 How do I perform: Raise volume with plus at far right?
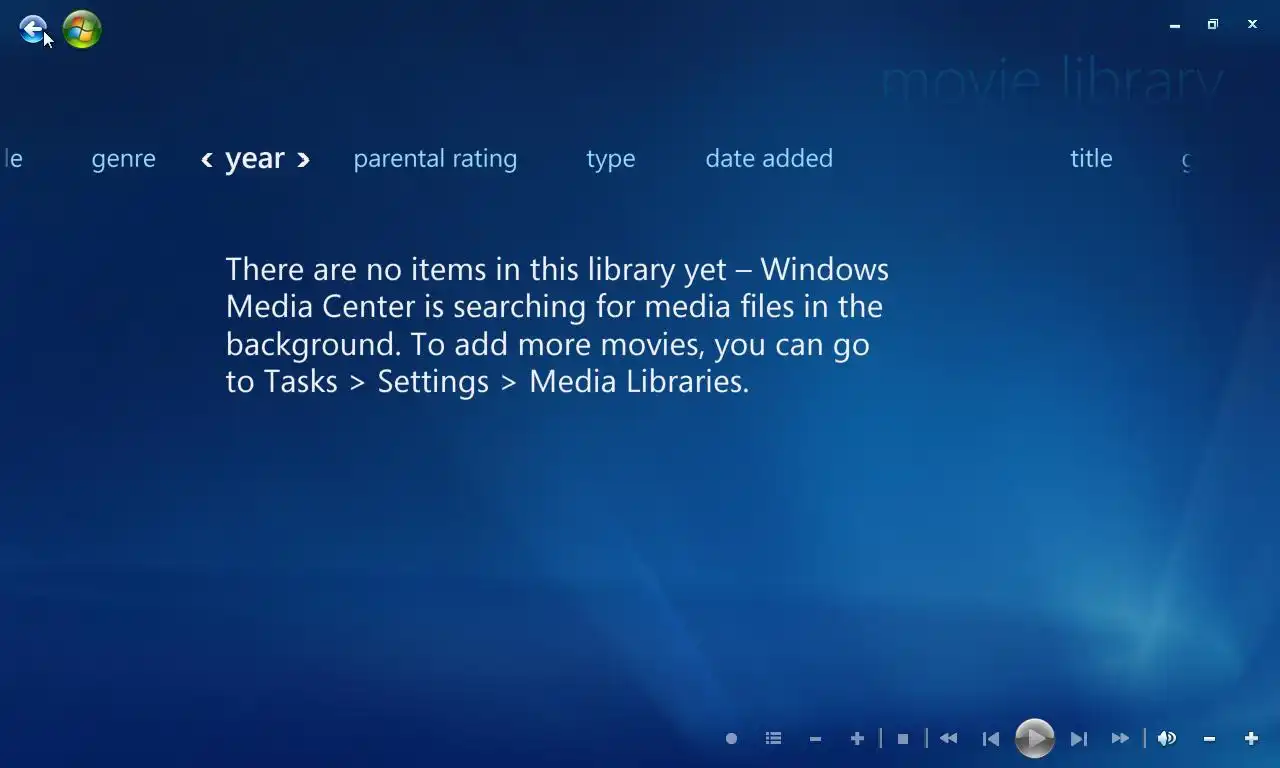click(x=1251, y=739)
